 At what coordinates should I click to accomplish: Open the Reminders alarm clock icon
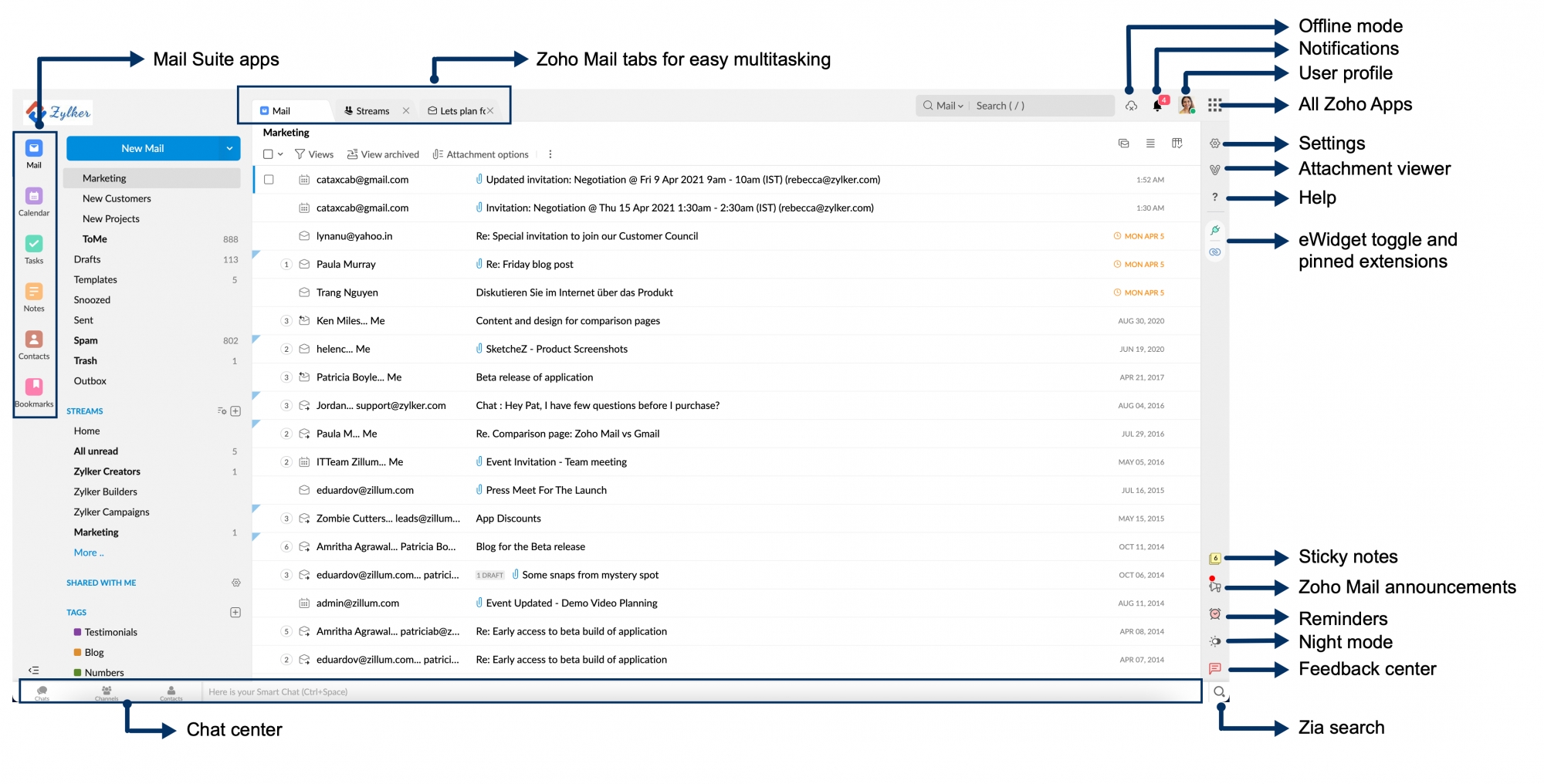1214,614
